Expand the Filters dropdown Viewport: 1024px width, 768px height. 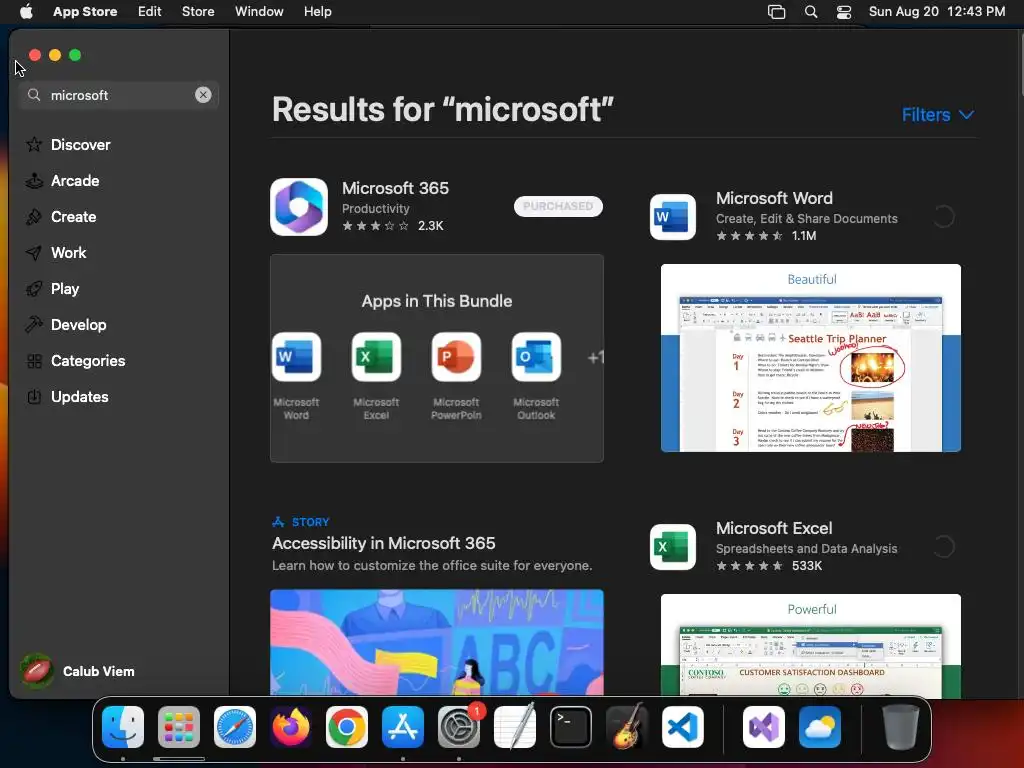tap(938, 115)
